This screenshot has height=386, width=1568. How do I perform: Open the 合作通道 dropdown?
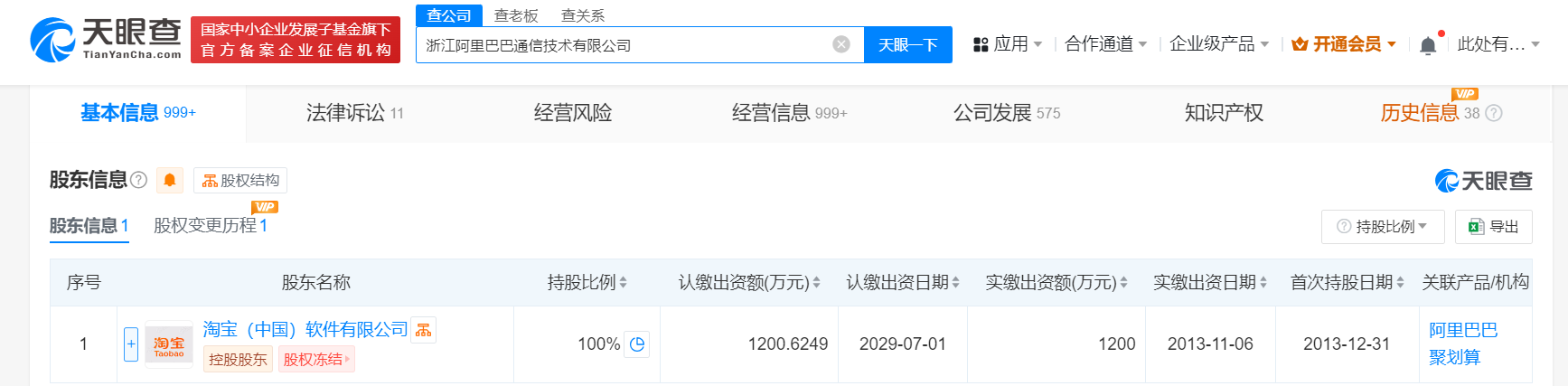(1106, 44)
